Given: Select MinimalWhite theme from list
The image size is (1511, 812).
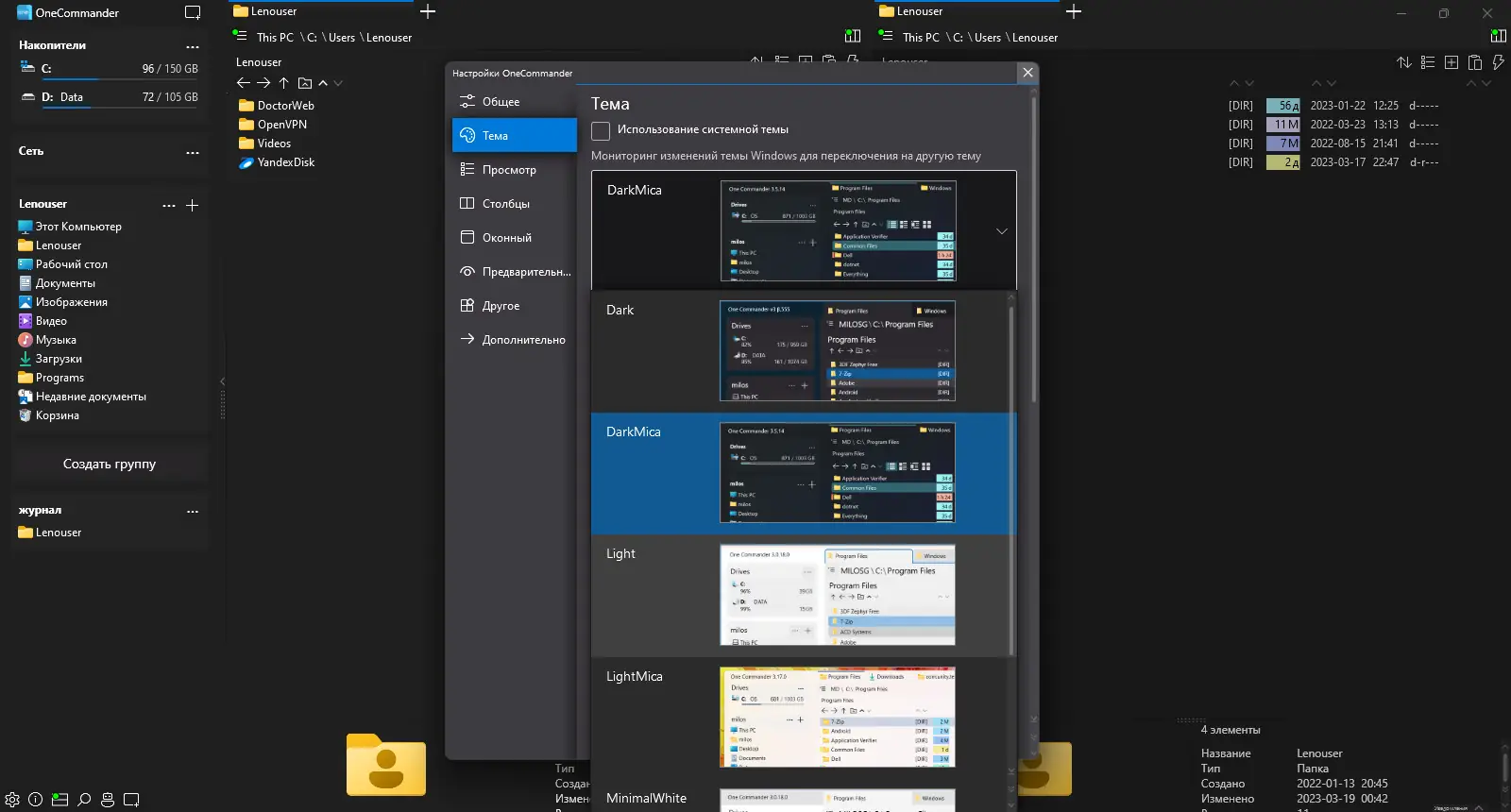Looking at the screenshot, I should [800, 795].
